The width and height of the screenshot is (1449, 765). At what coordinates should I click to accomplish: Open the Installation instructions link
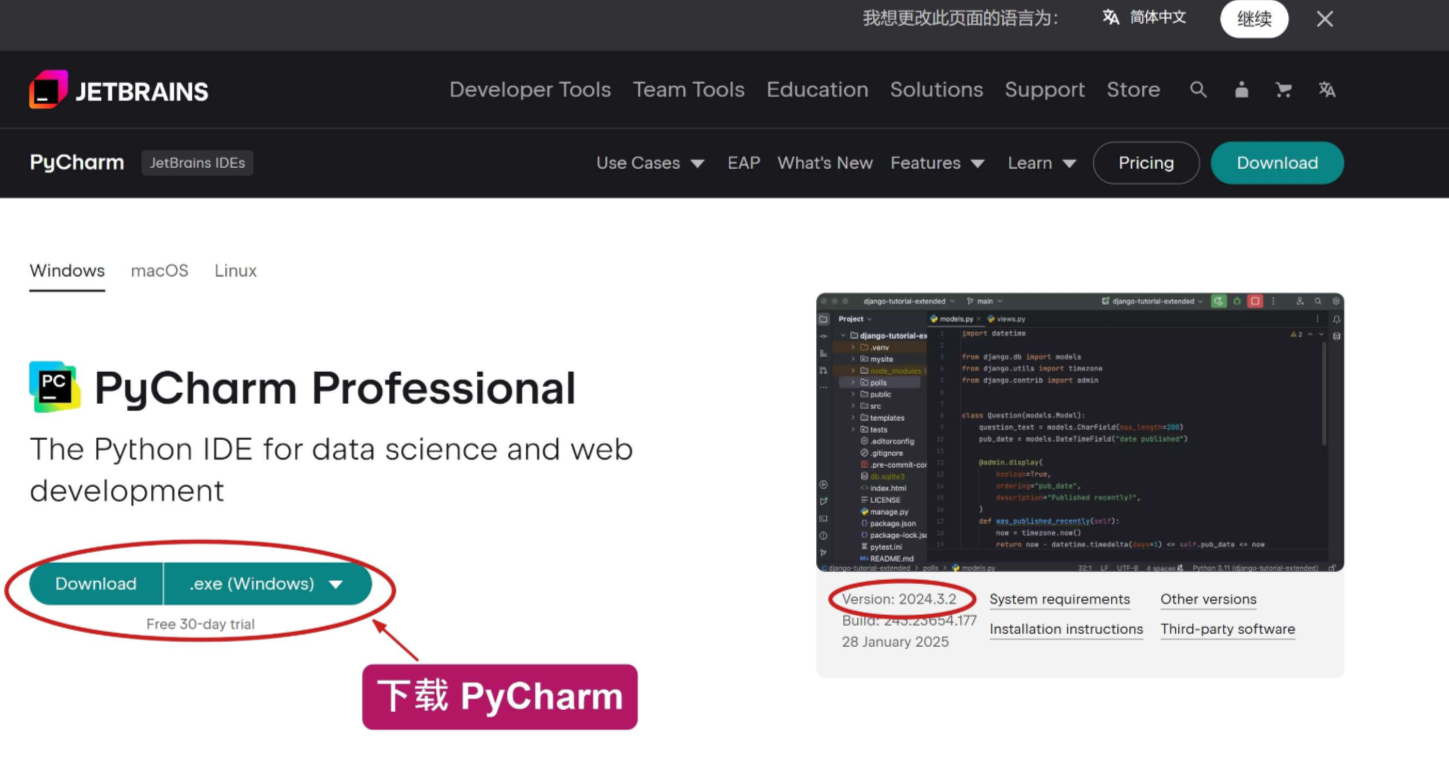click(1066, 630)
